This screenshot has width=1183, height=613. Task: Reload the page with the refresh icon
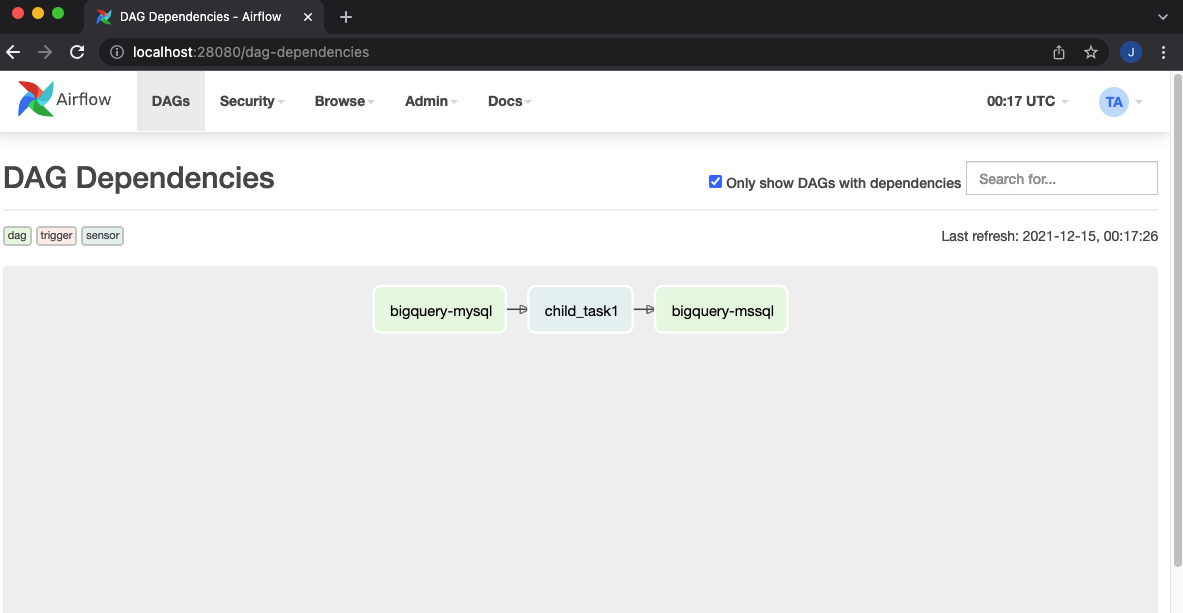77,52
